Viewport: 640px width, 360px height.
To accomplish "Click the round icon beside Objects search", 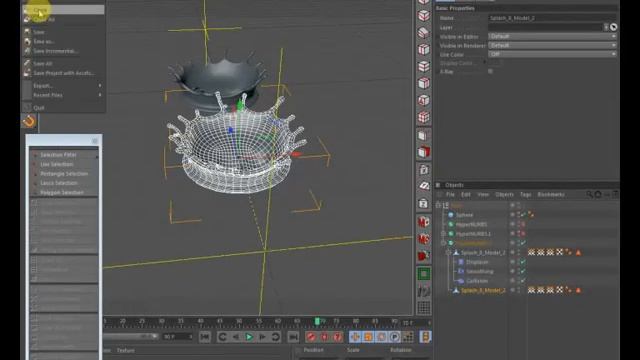I will [598, 194].
